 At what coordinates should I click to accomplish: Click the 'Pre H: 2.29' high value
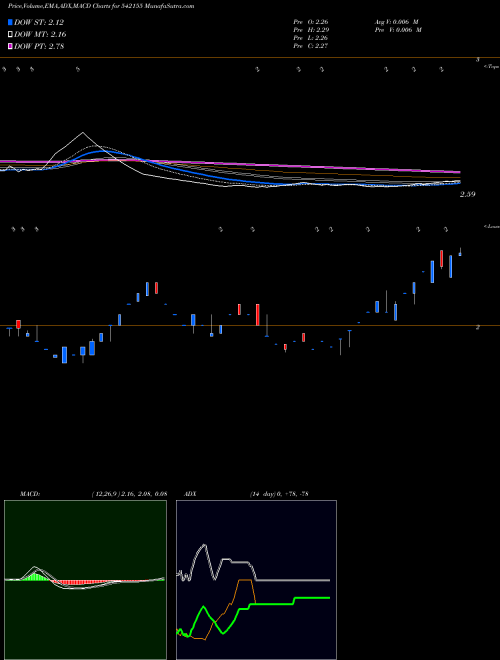(x=311, y=30)
